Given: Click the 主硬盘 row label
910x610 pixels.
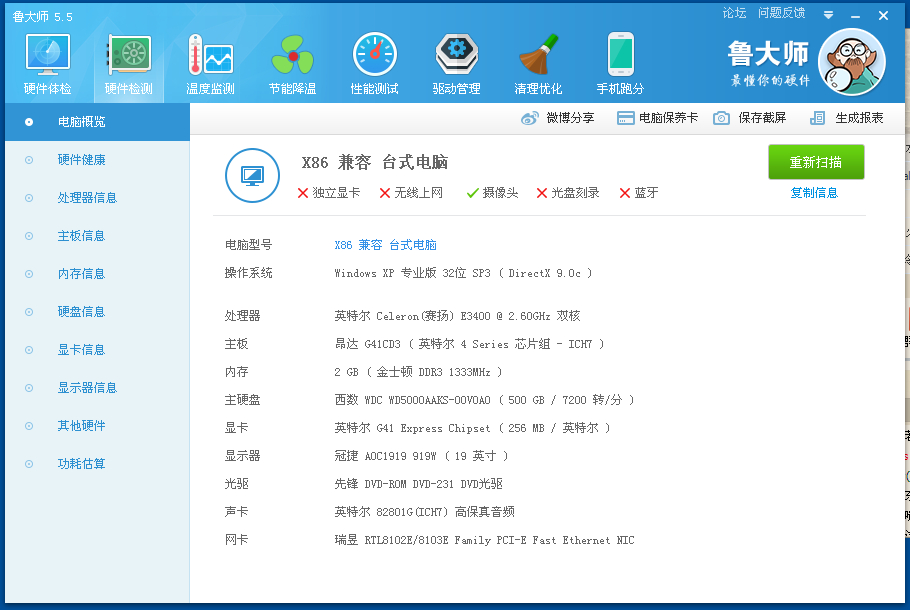Looking at the screenshot, I should (x=243, y=400).
